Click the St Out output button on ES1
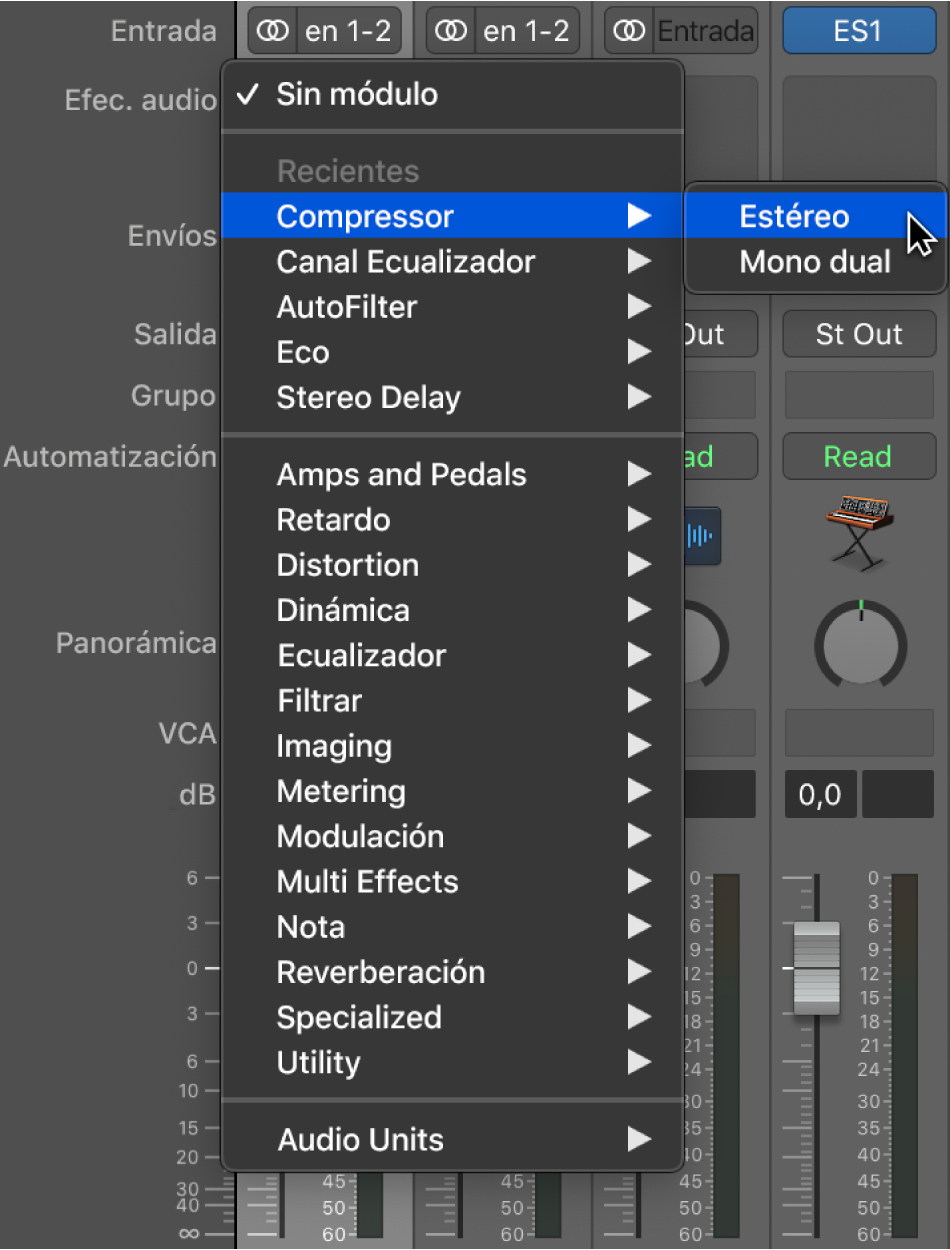Viewport: 950px width, 1250px height. coord(859,335)
